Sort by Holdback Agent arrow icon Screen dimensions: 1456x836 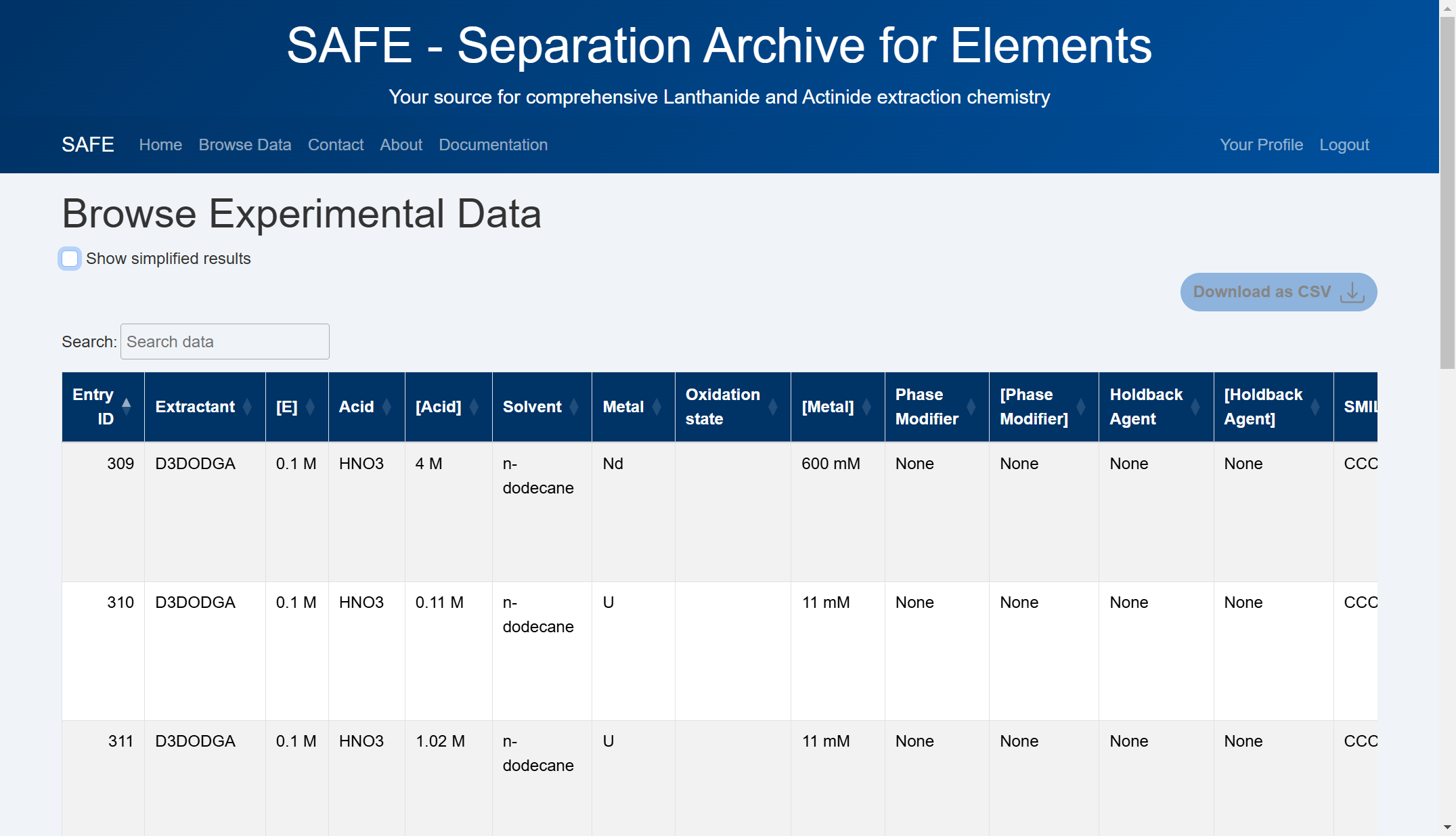click(1195, 407)
